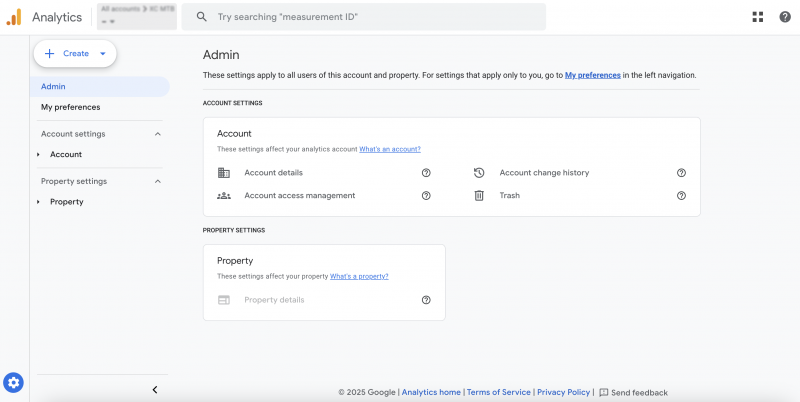The width and height of the screenshot is (800, 402).
Task: Click the Property details help icon
Action: (426, 300)
